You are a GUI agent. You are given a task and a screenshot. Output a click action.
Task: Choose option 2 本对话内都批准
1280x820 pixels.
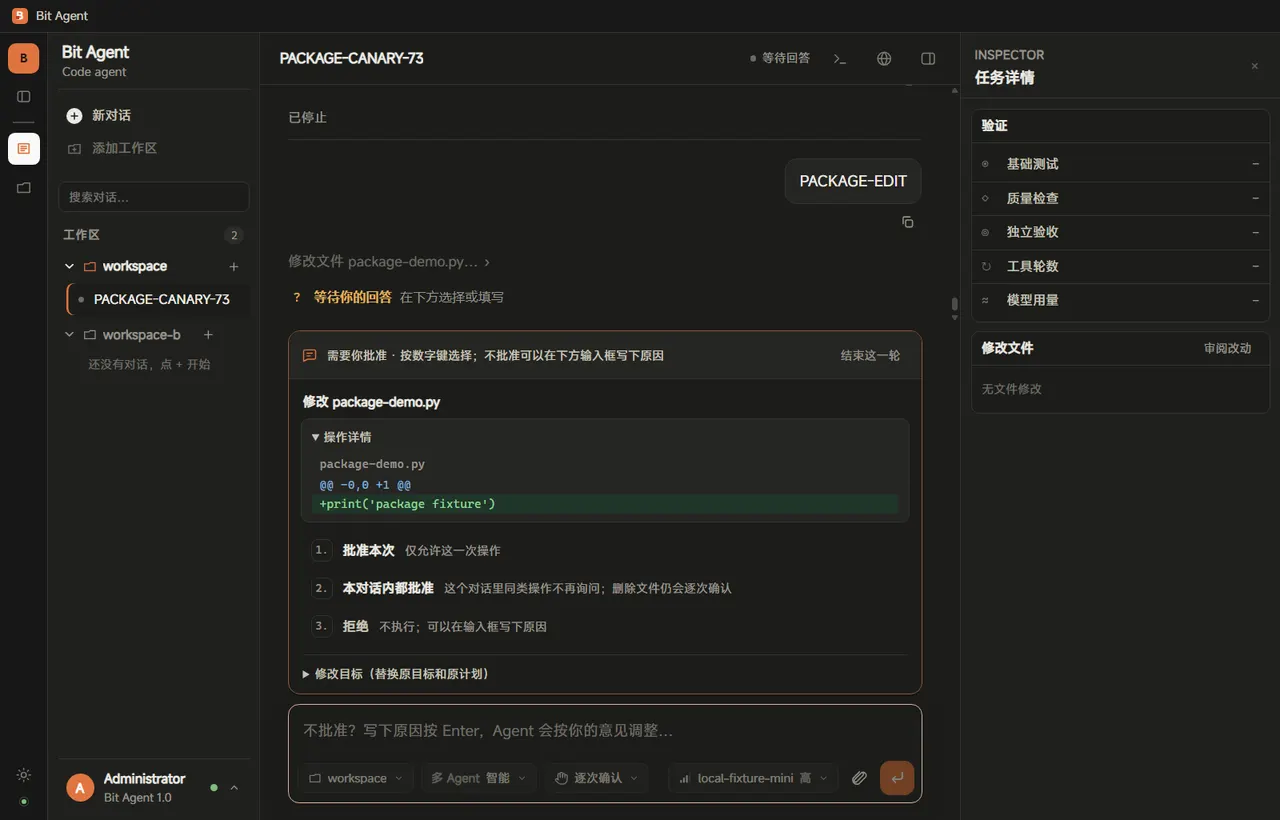pyautogui.click(x=605, y=589)
